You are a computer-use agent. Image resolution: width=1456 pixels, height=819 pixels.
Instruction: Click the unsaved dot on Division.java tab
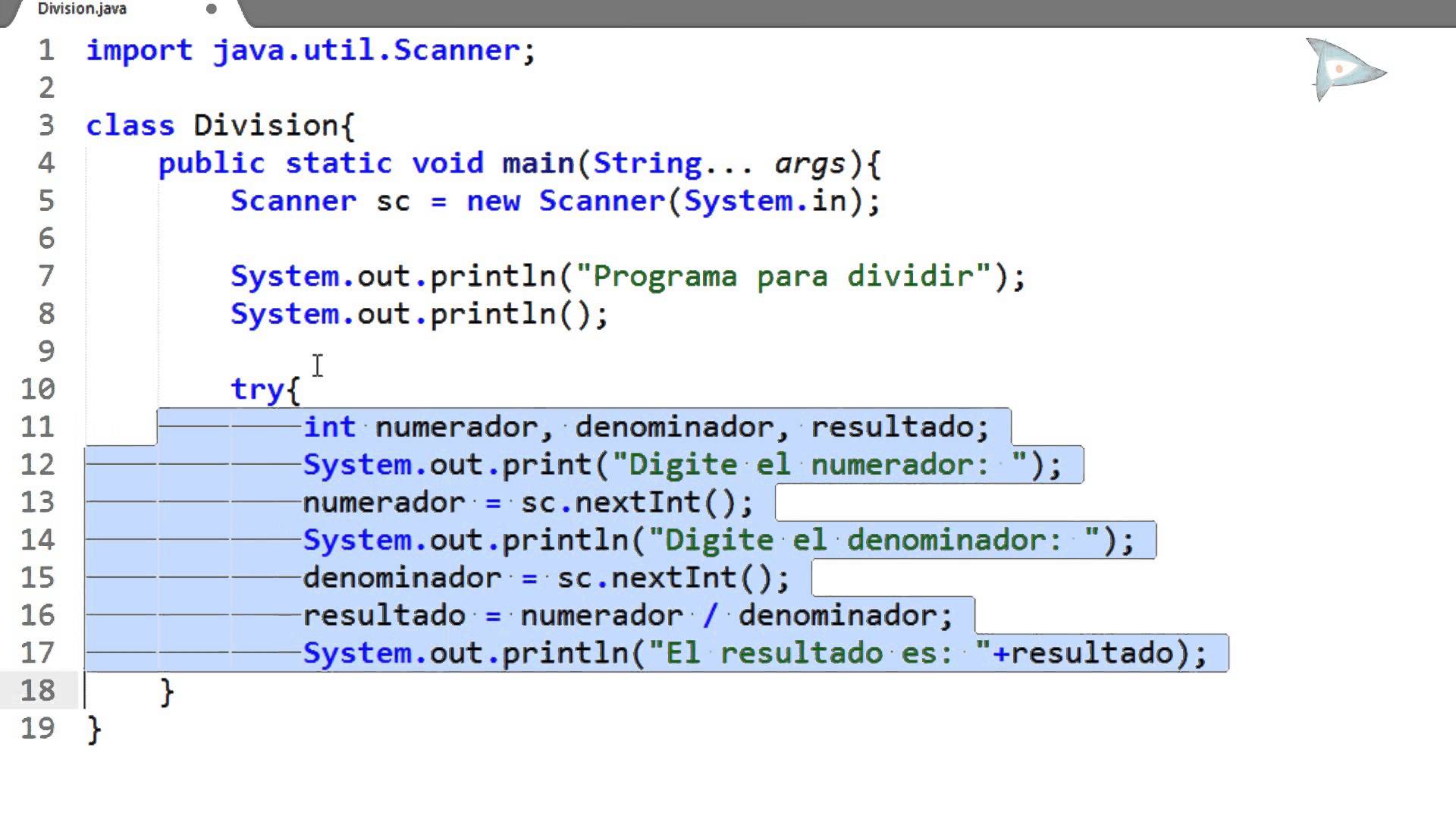(x=212, y=9)
